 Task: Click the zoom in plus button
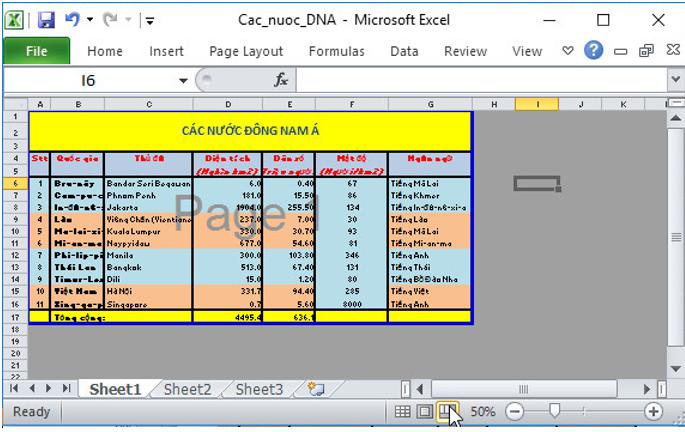click(x=654, y=411)
